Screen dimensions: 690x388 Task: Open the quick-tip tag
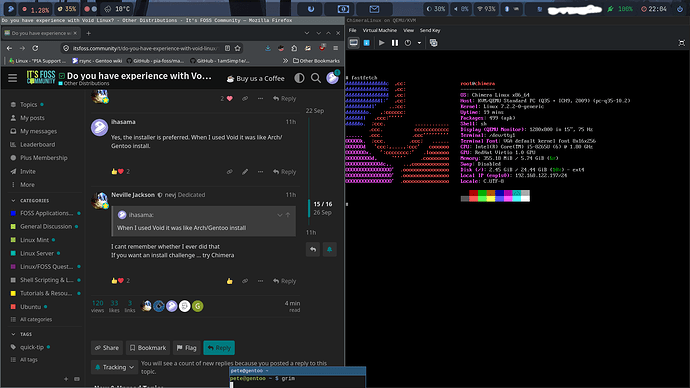[x=32, y=347]
